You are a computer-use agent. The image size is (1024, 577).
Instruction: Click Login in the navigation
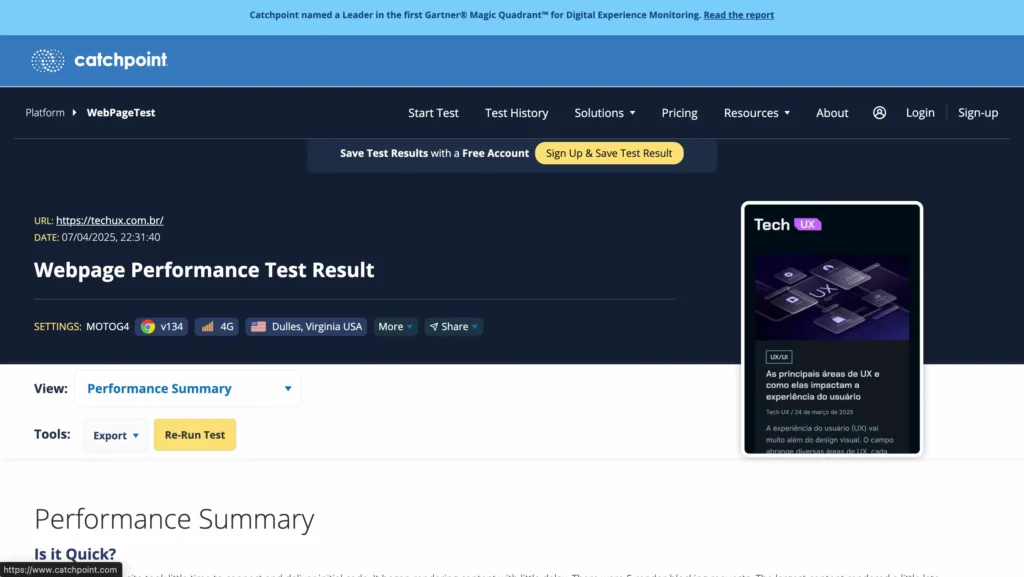coord(920,113)
